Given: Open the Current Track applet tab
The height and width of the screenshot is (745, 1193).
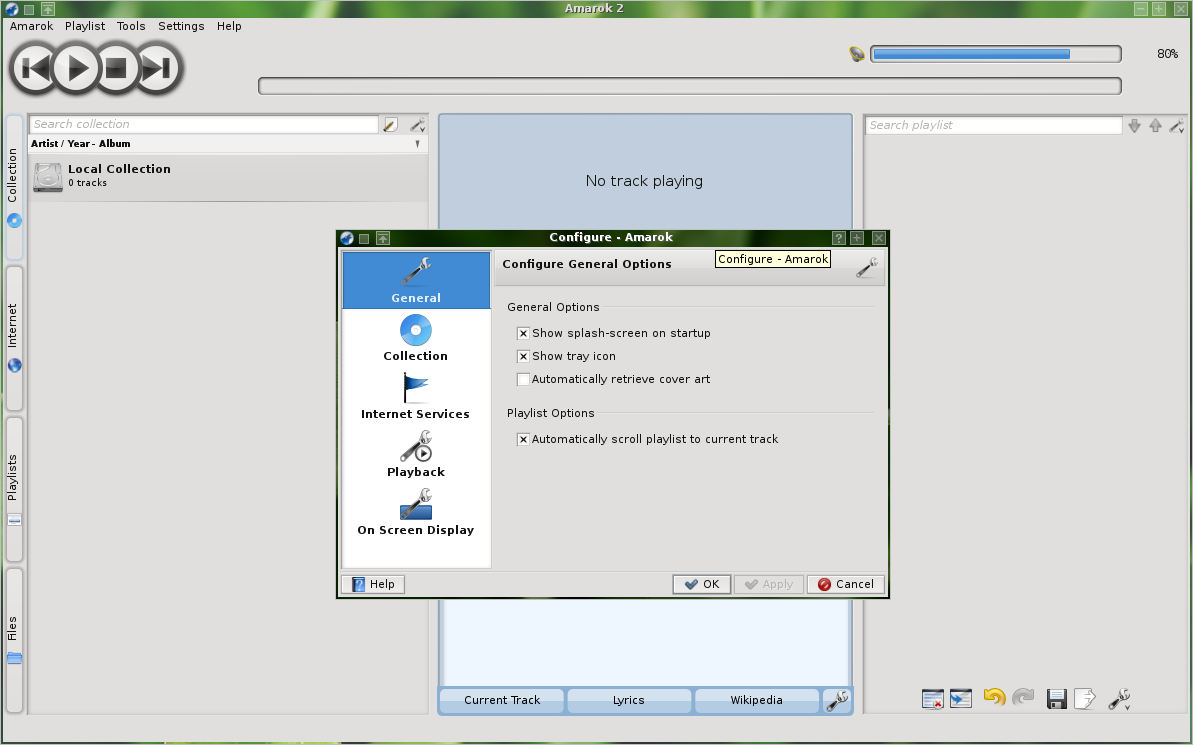Looking at the screenshot, I should click(502, 700).
